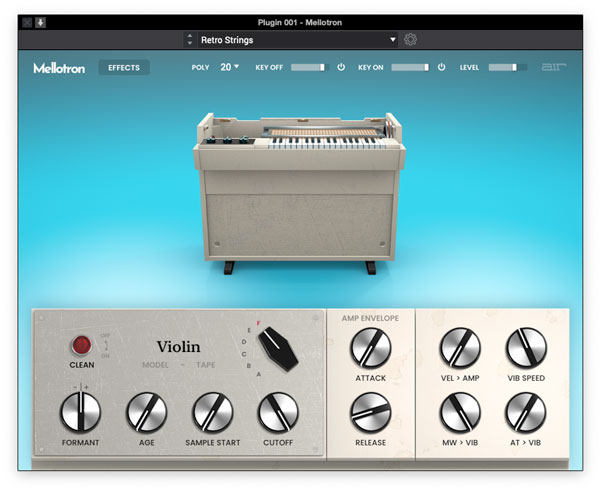Click the Formant knob

(79, 412)
